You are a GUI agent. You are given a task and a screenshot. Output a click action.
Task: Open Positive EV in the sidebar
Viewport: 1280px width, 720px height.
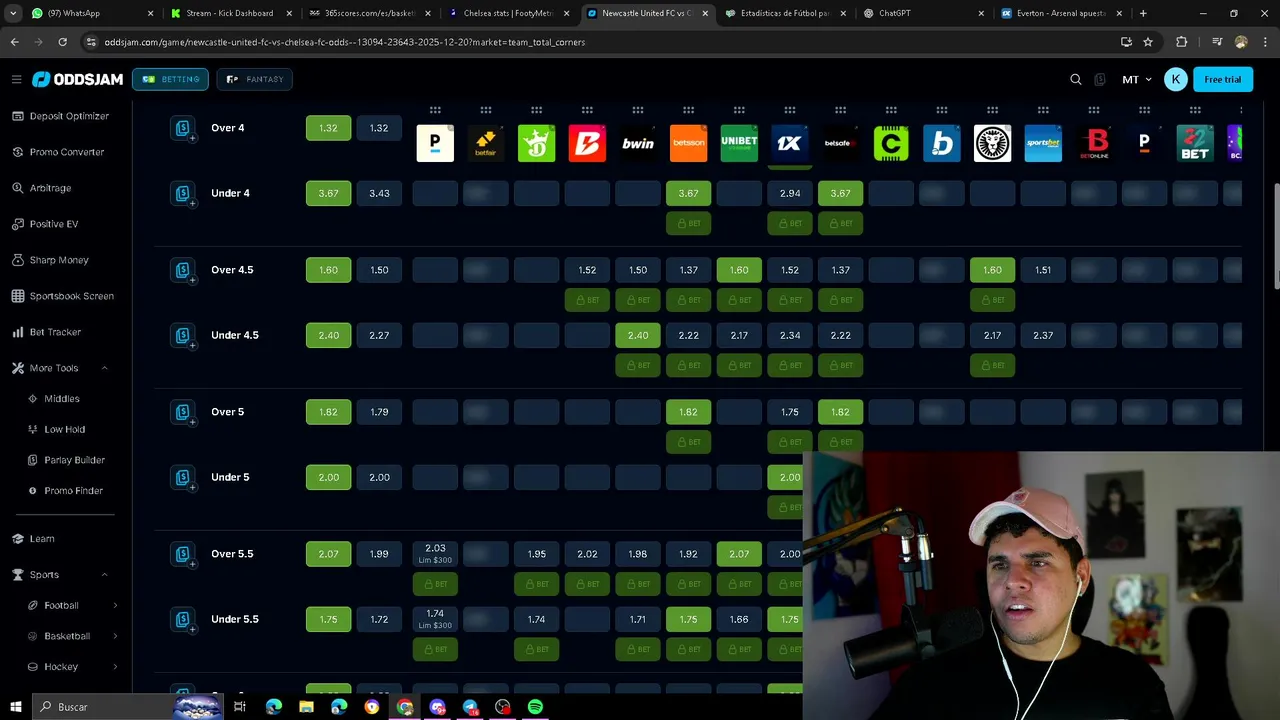point(54,224)
